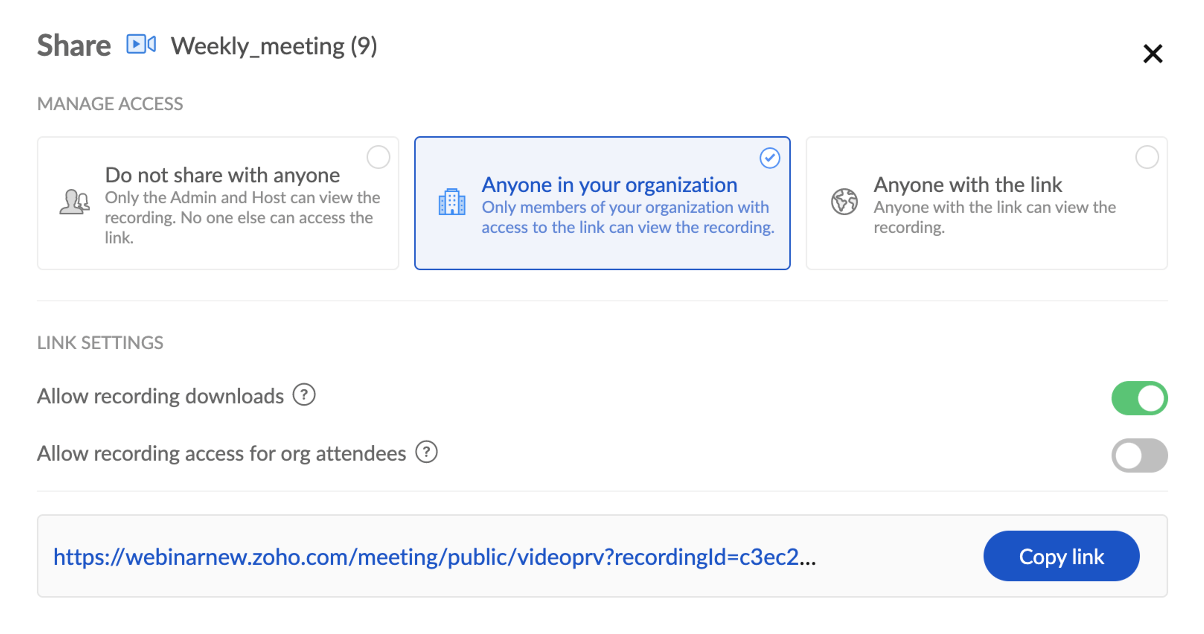Close the Share dialog
This screenshot has height=634, width=1204.
[x=1153, y=54]
